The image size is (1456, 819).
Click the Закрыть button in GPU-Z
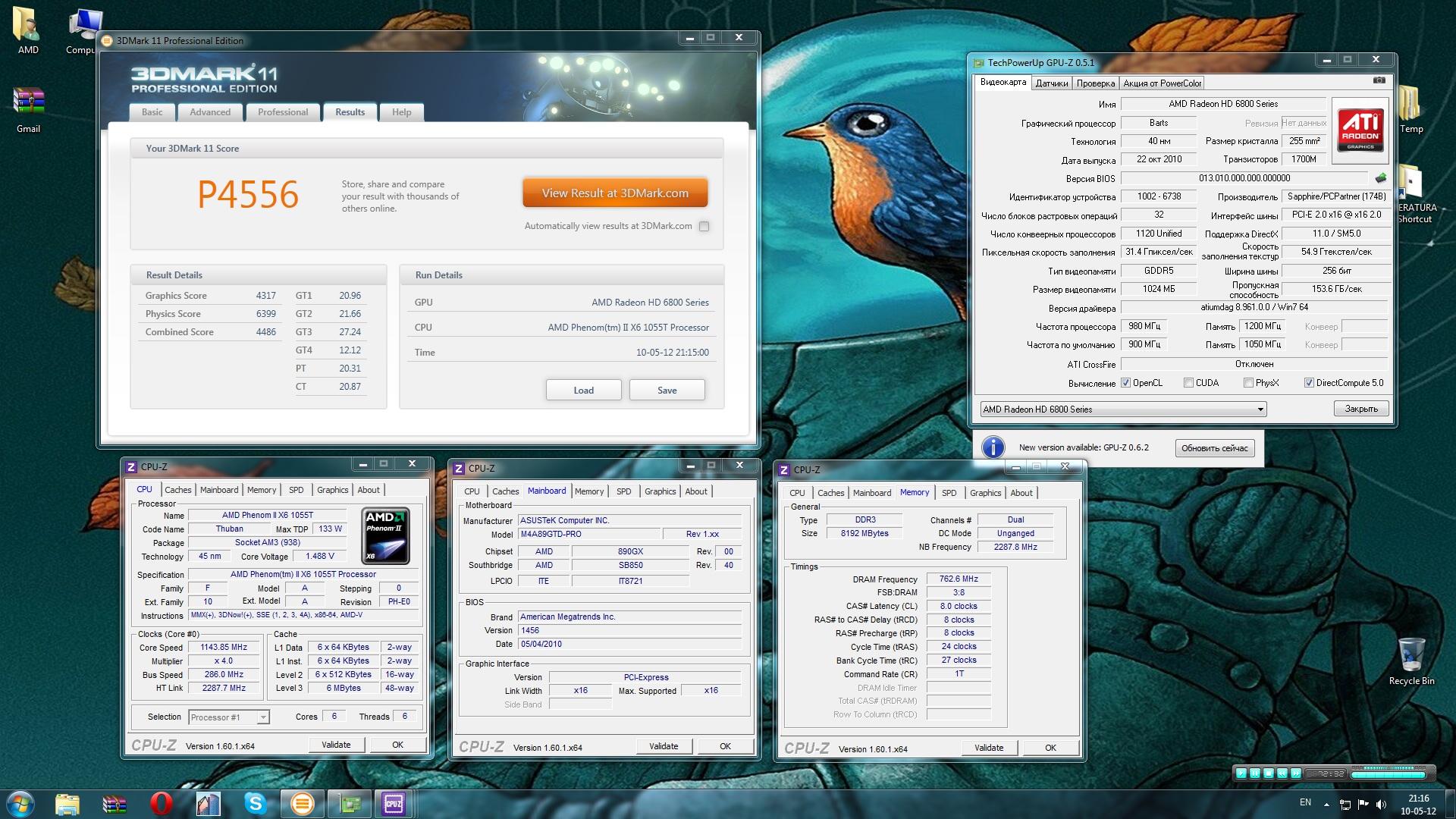click(1361, 409)
